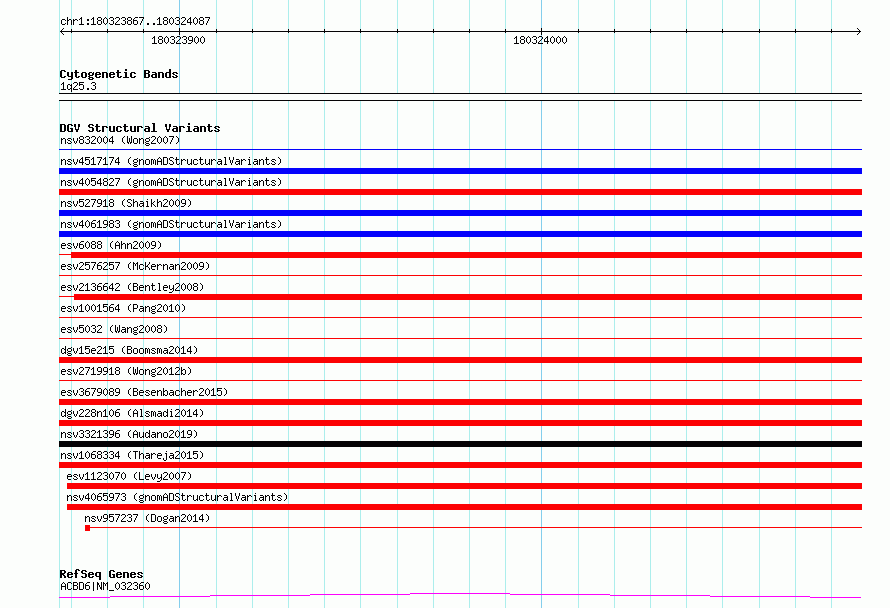Viewport: 890px width, 608px height.
Task: Click esv3679089 (Besenbacher2015) label
Action: pos(144,392)
